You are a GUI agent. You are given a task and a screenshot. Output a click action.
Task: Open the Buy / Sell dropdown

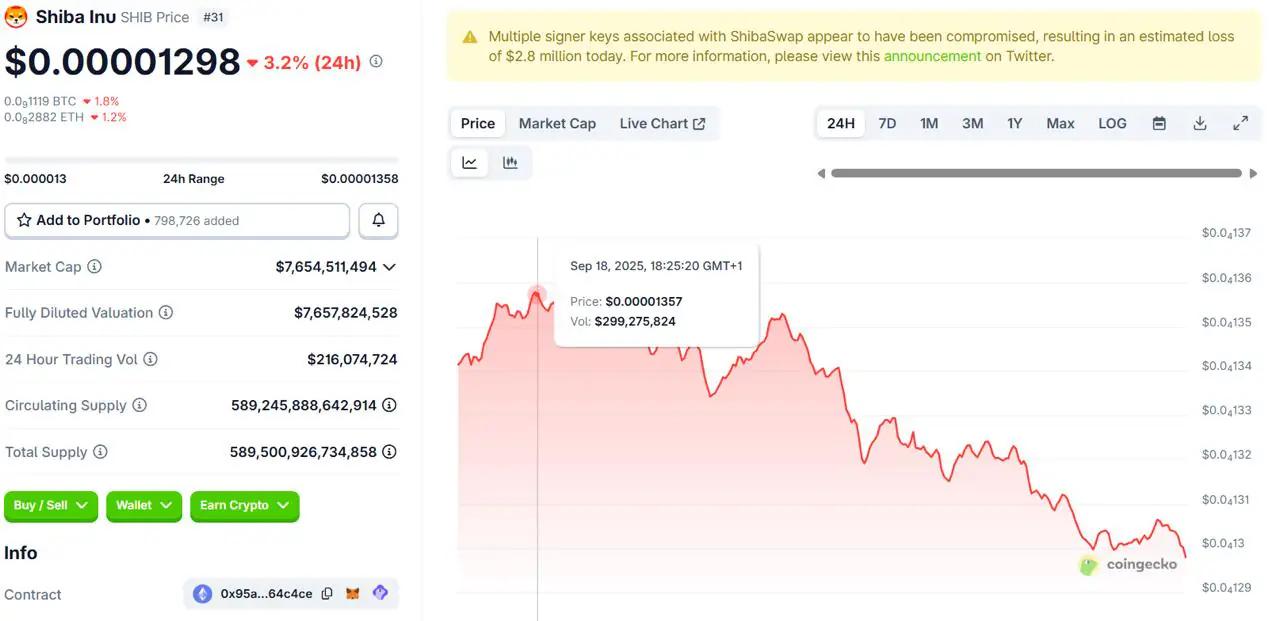click(51, 506)
